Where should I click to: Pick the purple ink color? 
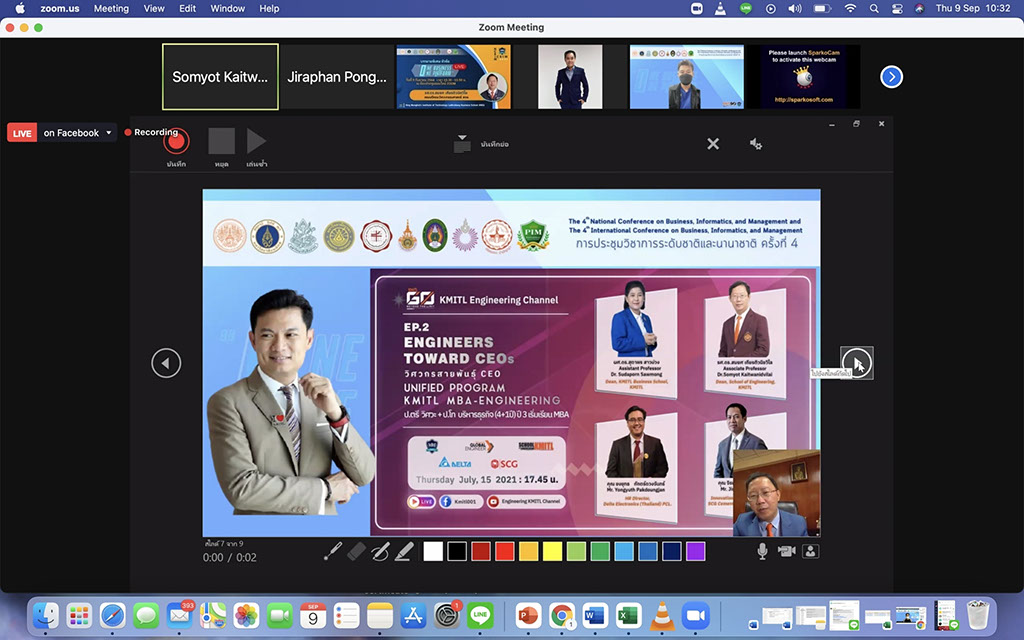696,552
